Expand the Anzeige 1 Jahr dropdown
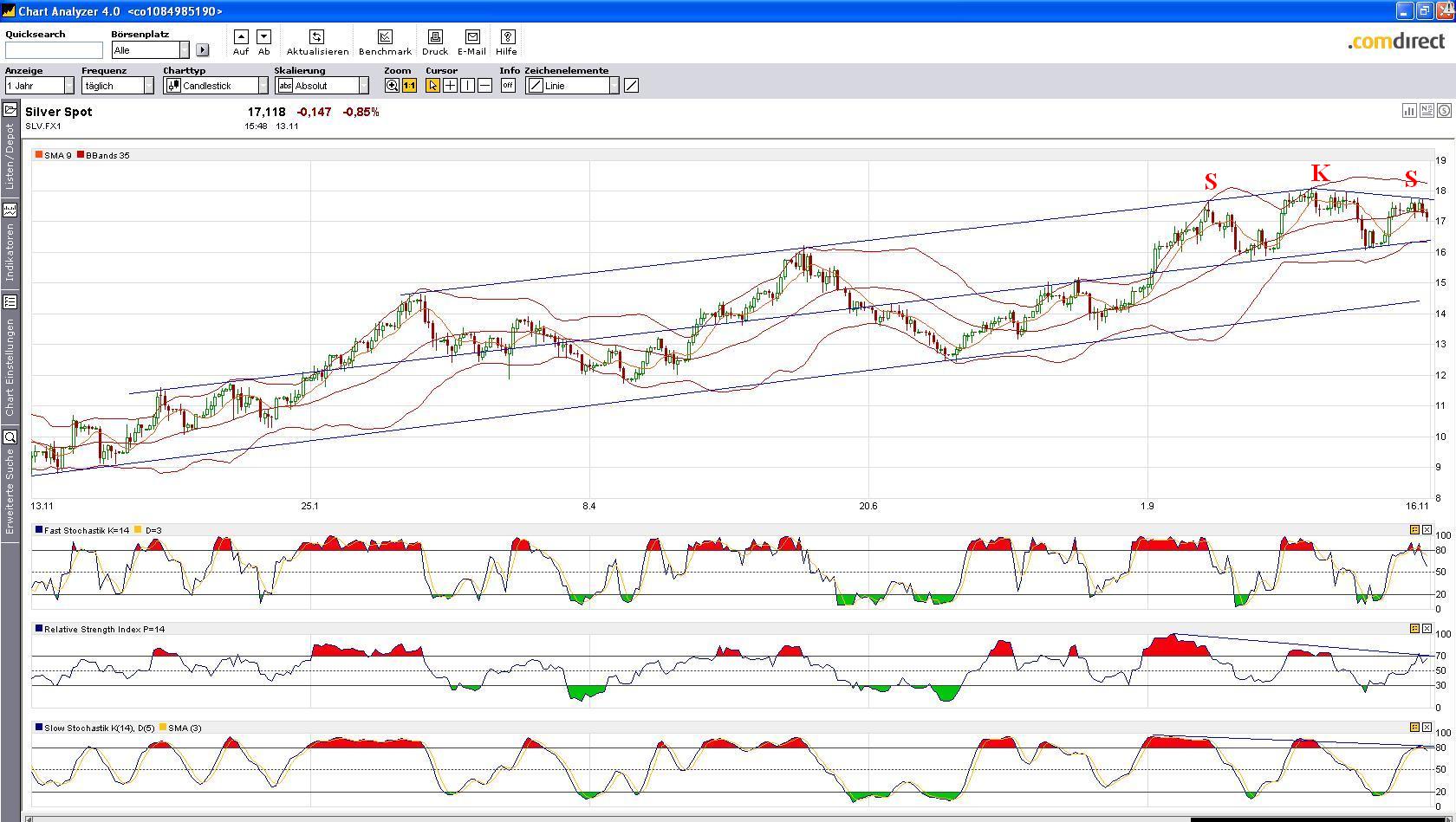 68,86
